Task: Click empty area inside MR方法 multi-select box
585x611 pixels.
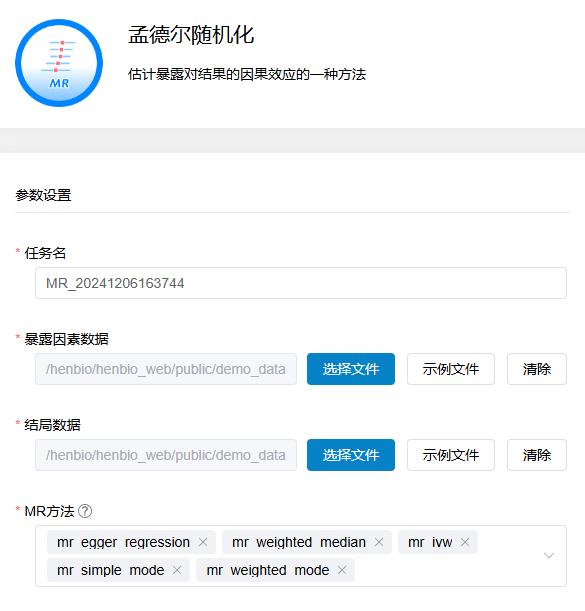Action: click(448, 570)
